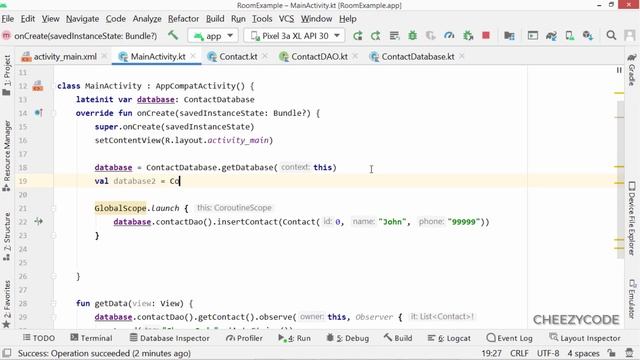Click the 4 spaces indent status entry
640x360 pixels.
583,353
